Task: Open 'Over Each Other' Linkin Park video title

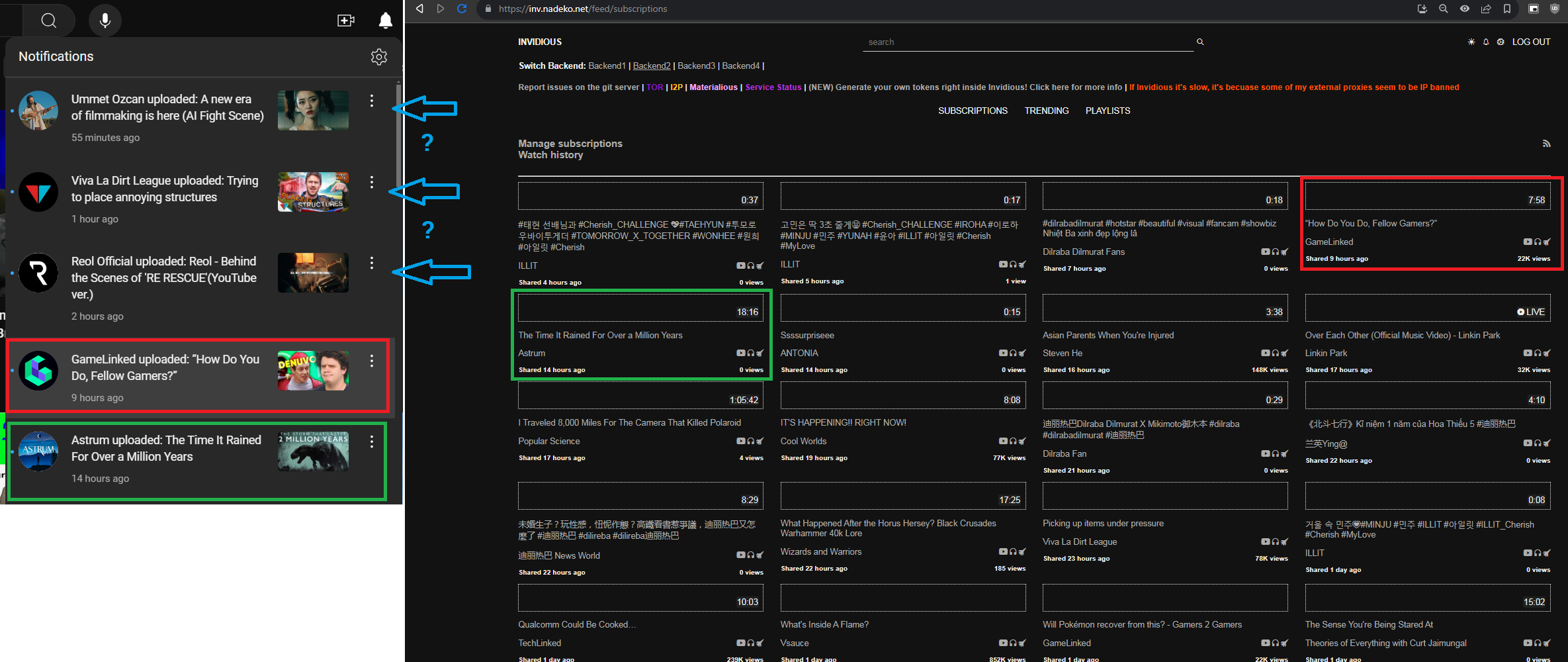Action: 1402,336
